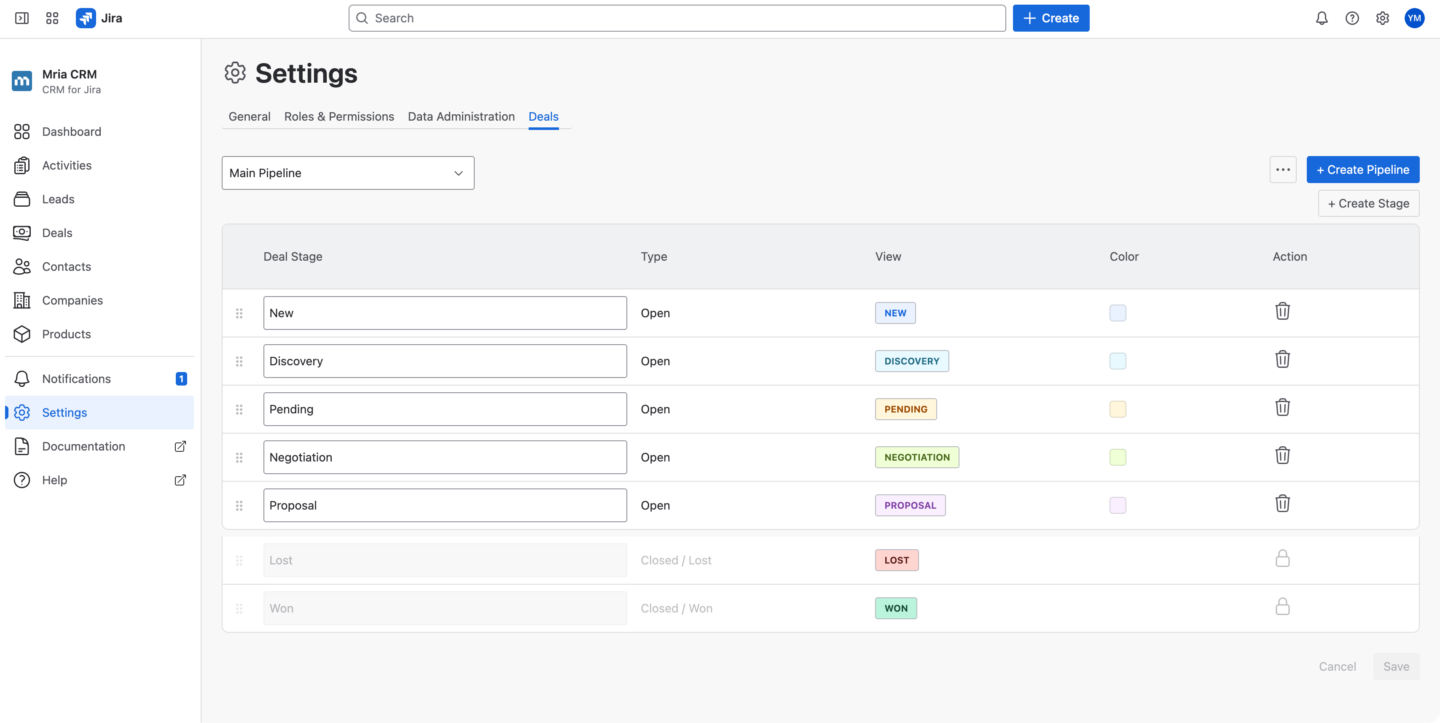Viewport: 1440px width, 723px height.
Task: Delete the Discovery deal stage
Action: click(x=1282, y=359)
